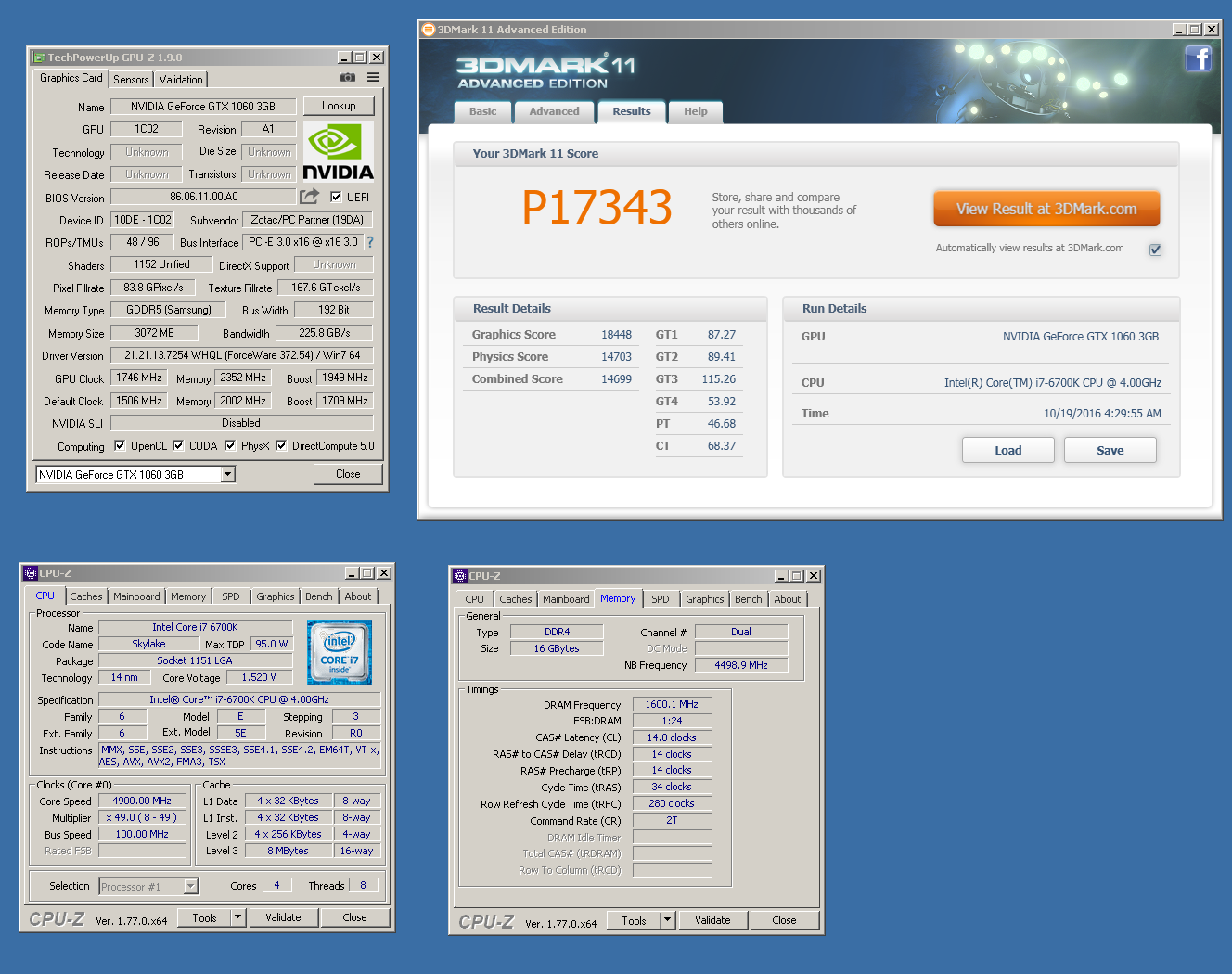Click the GPU-Z title bar app icon
The height and width of the screenshot is (974, 1232).
(x=39, y=58)
